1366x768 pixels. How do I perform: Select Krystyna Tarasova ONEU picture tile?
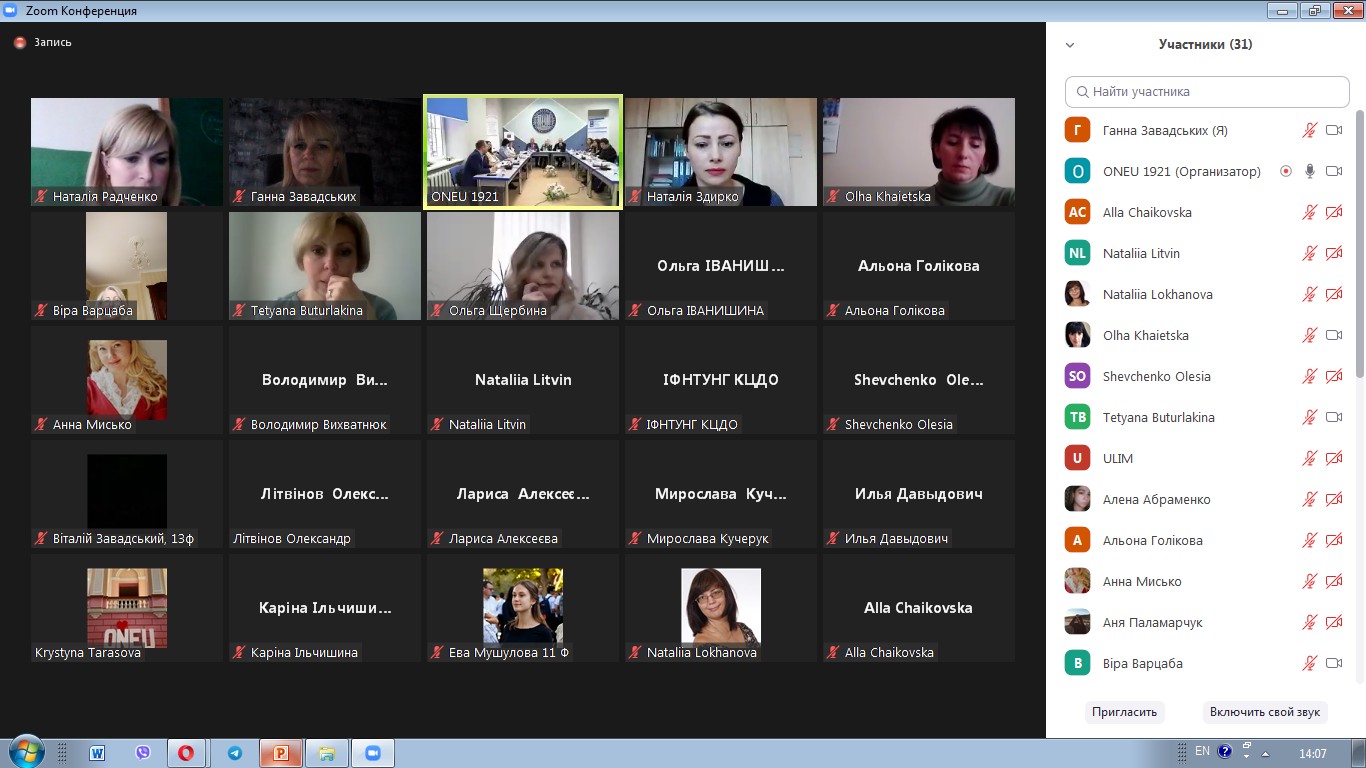coord(127,608)
